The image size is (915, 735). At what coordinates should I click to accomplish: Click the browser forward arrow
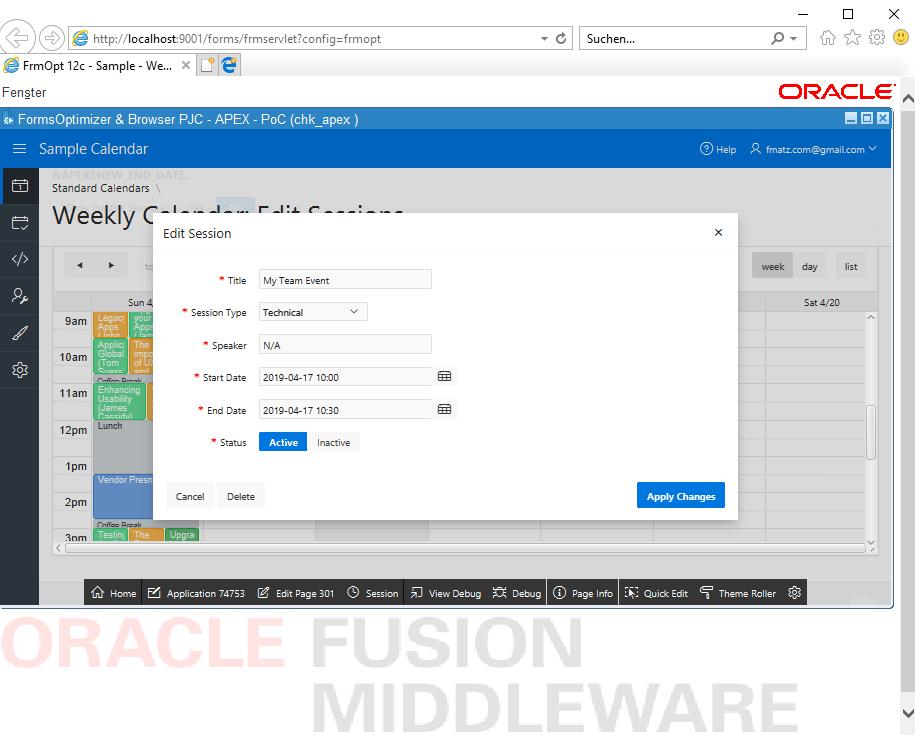coord(52,38)
